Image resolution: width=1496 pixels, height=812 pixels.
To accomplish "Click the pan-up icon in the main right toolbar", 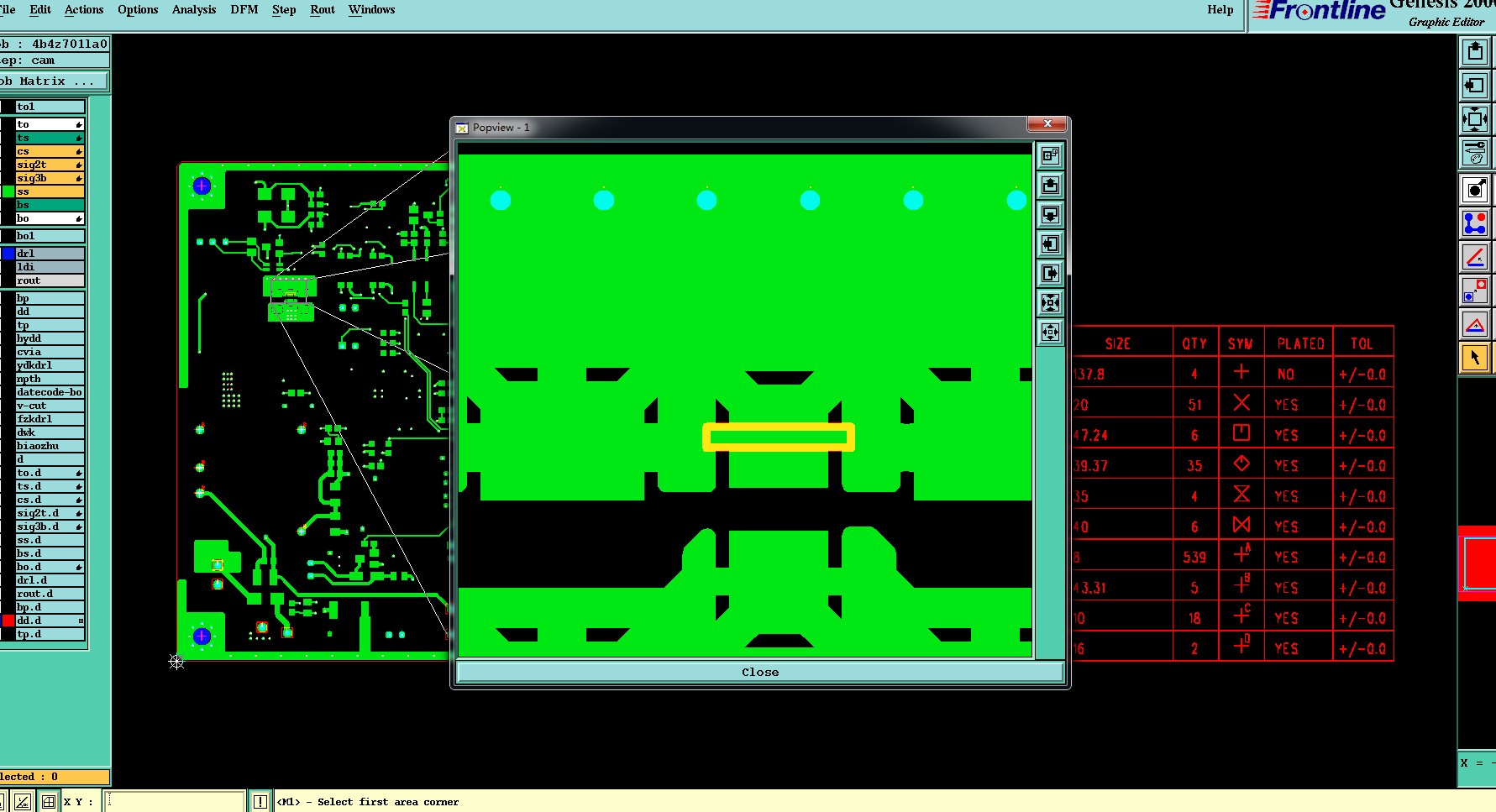I will 1475,52.
